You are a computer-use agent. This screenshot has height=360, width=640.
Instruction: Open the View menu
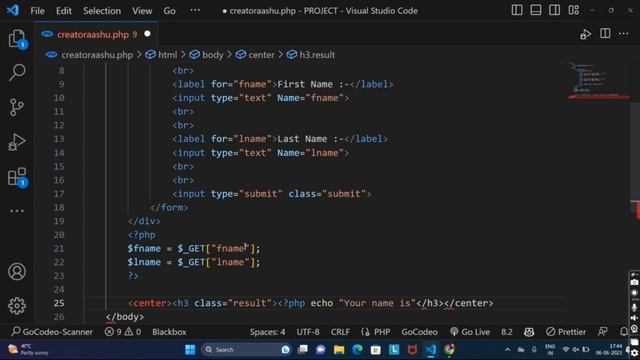pos(142,11)
